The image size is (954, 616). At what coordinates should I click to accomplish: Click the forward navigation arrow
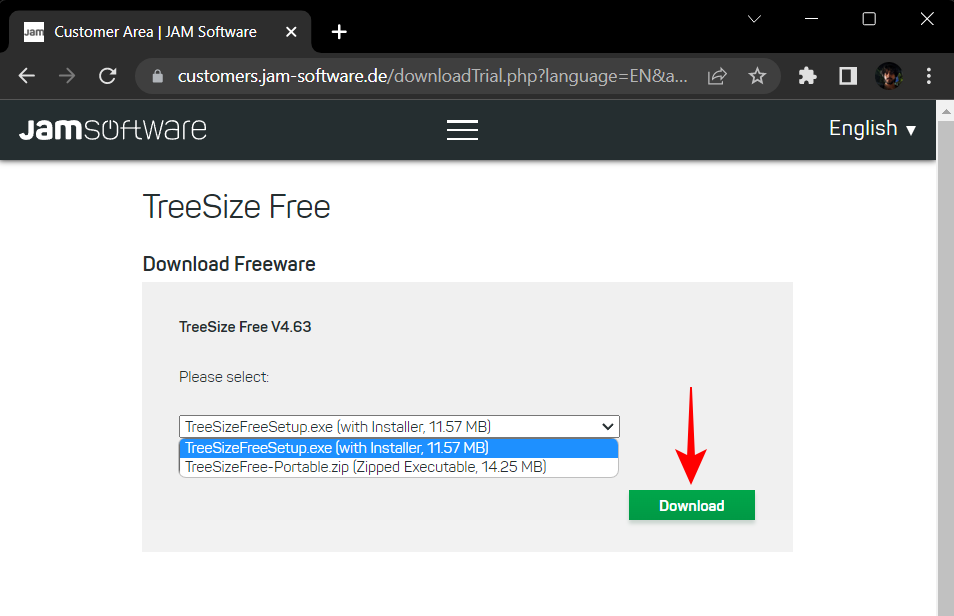[x=66, y=75]
